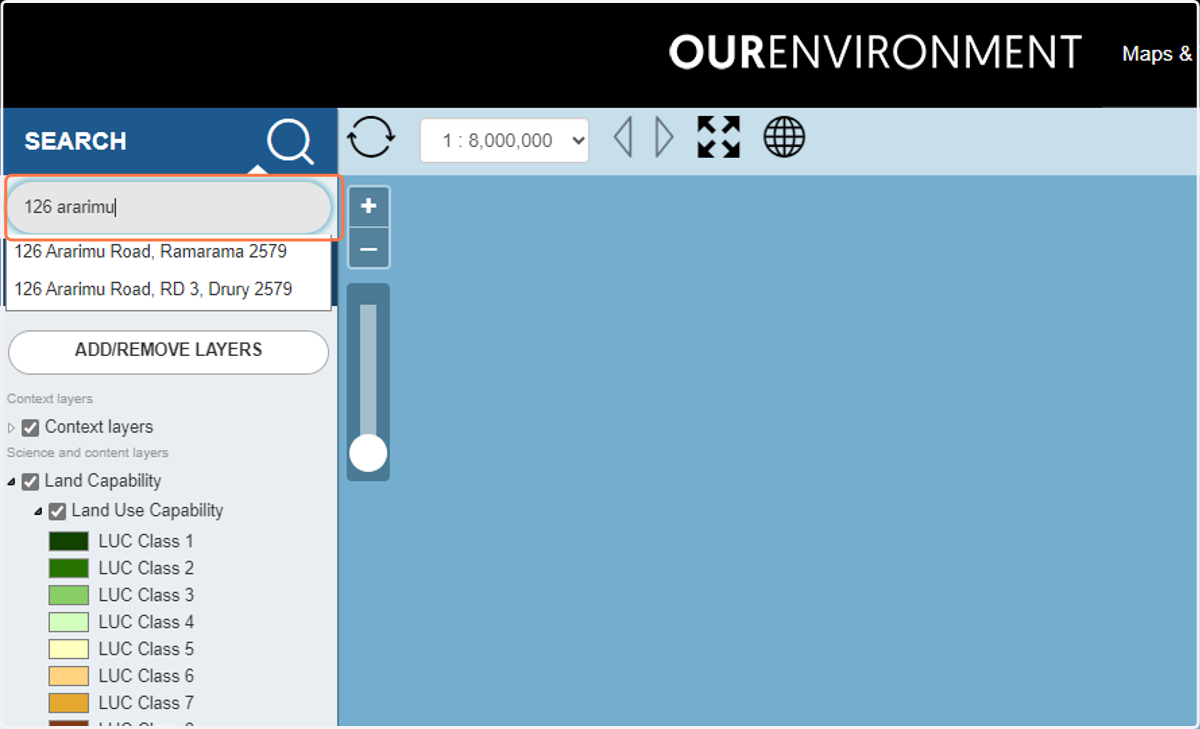Click the zoom slider handle
1200x729 pixels.
coord(368,453)
